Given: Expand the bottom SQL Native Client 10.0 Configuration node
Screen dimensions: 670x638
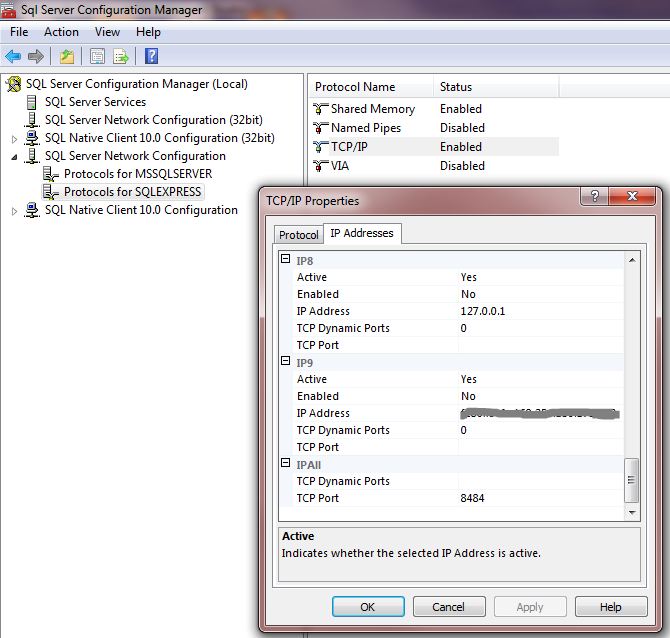Looking at the screenshot, I should point(14,211).
